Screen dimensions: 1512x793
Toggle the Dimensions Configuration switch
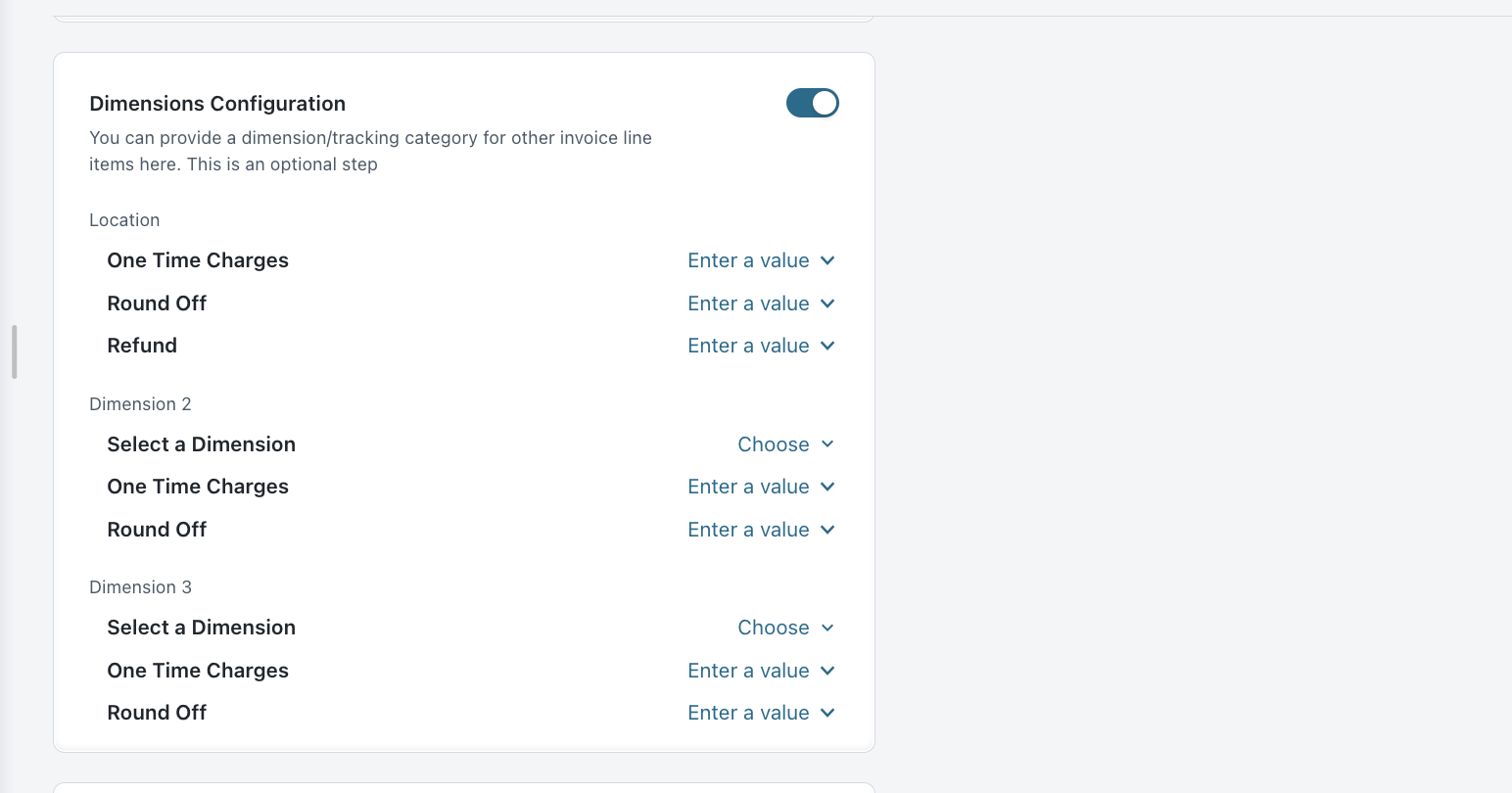point(812,103)
